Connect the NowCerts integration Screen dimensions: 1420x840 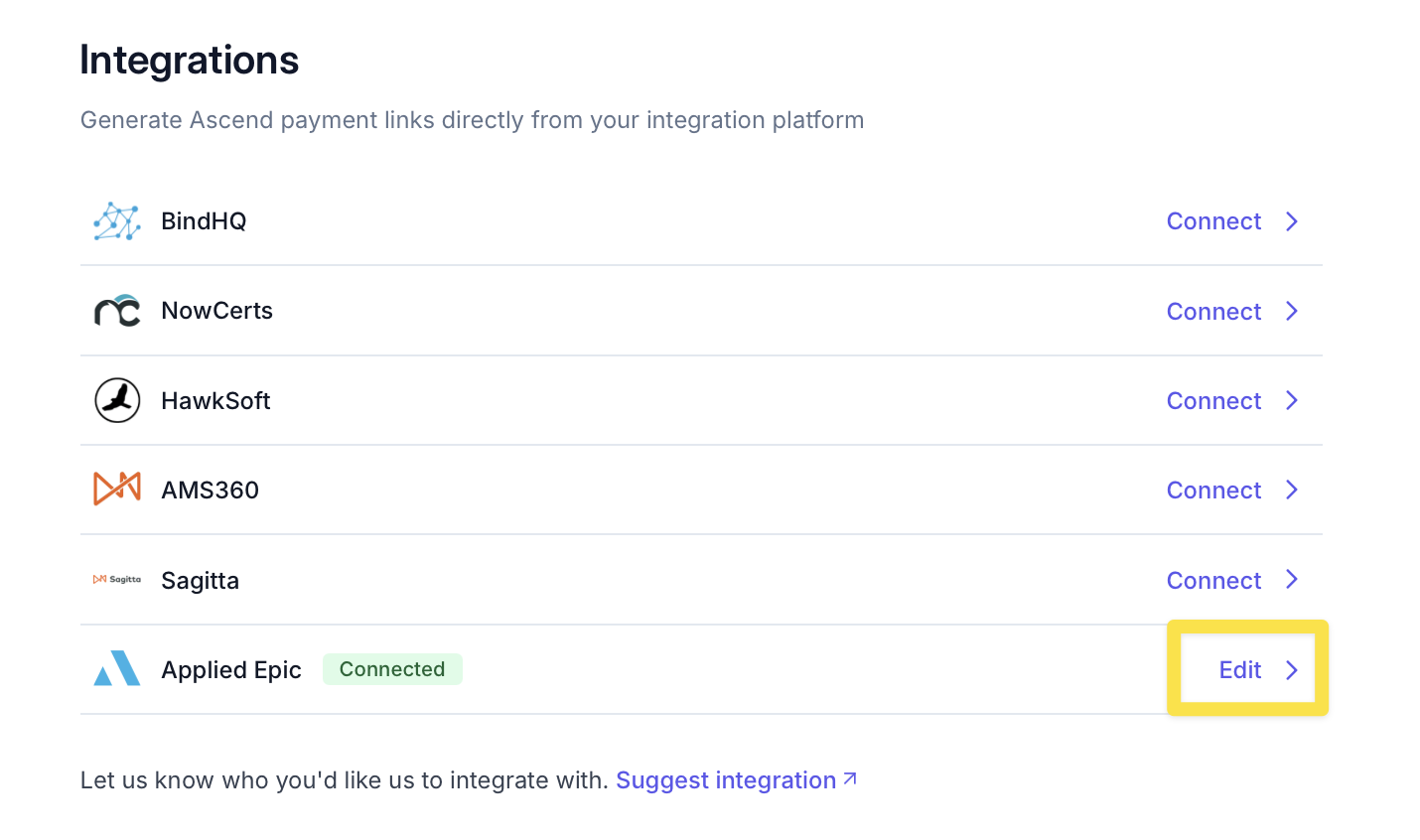pyautogui.click(x=1213, y=311)
